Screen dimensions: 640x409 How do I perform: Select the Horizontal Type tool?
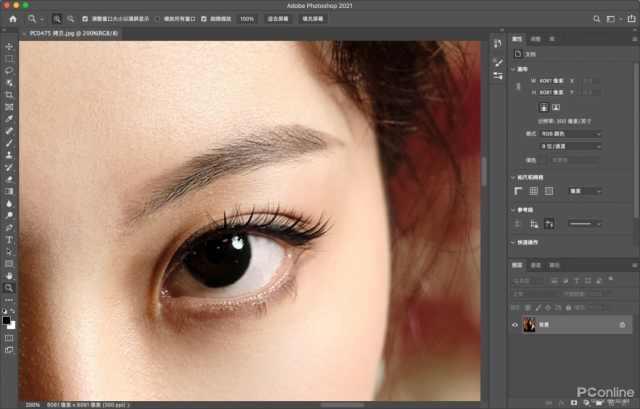point(9,240)
